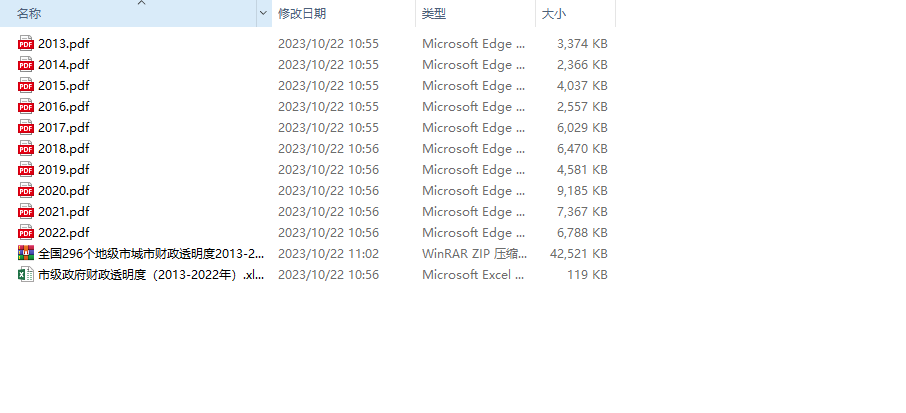Sort files by 修改日期 column
Viewport: 906px width, 413px height.
(x=302, y=14)
